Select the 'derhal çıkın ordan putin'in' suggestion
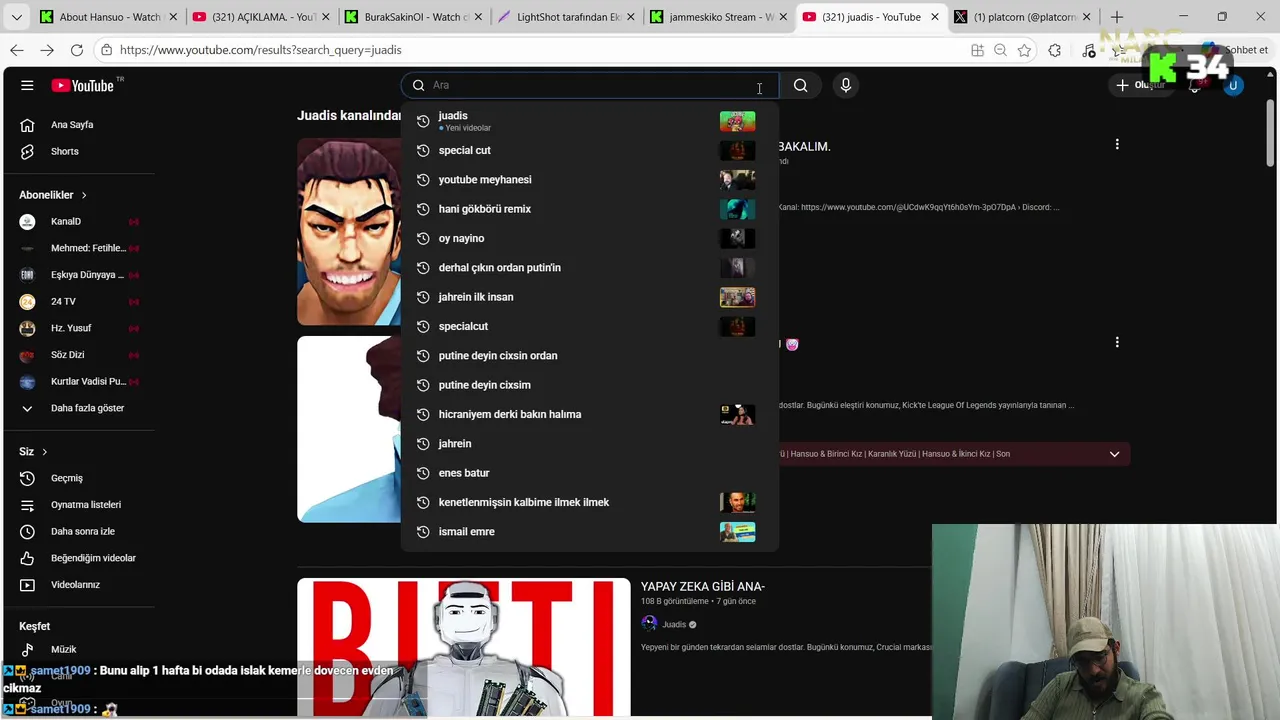 tap(589, 268)
